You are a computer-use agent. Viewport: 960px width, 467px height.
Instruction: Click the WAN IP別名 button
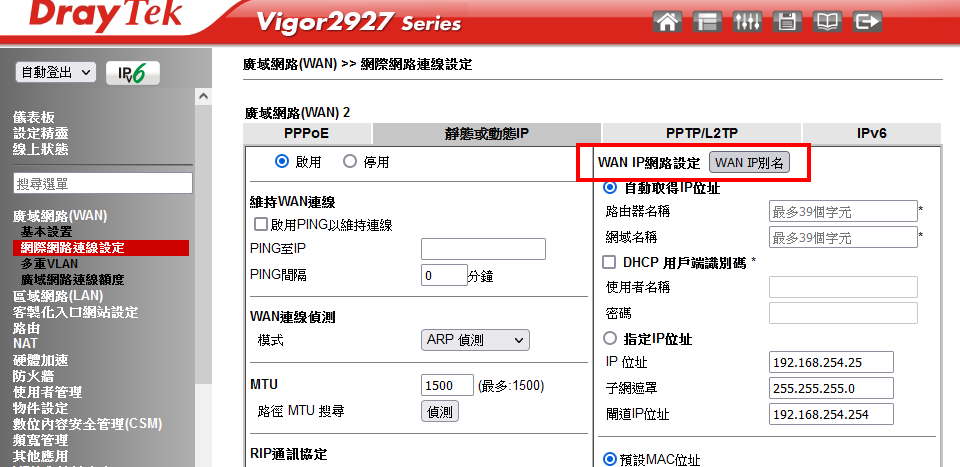(749, 162)
